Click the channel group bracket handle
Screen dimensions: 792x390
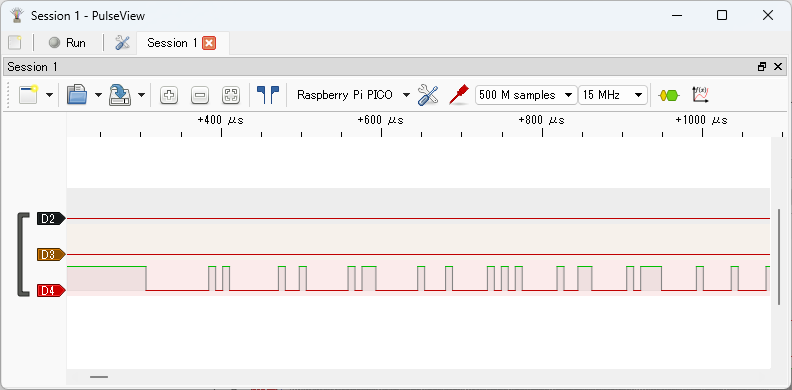point(23,255)
